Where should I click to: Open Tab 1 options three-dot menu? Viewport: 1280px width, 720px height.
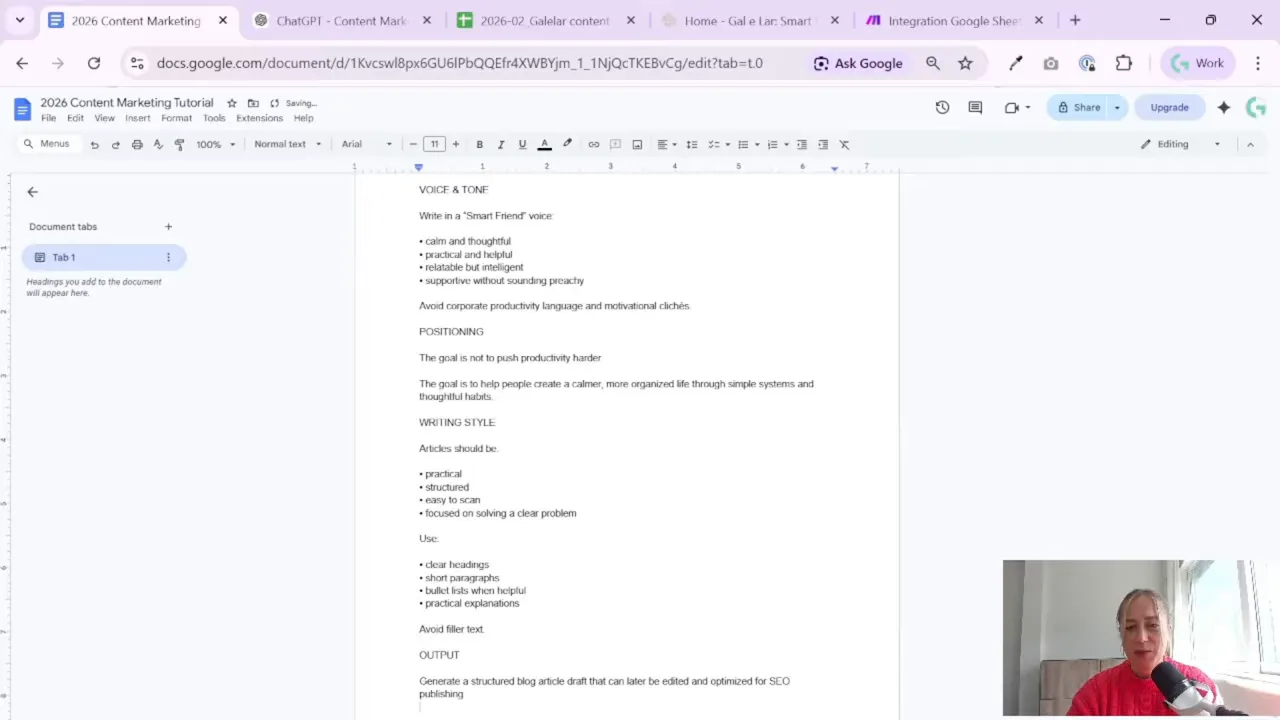click(168, 257)
